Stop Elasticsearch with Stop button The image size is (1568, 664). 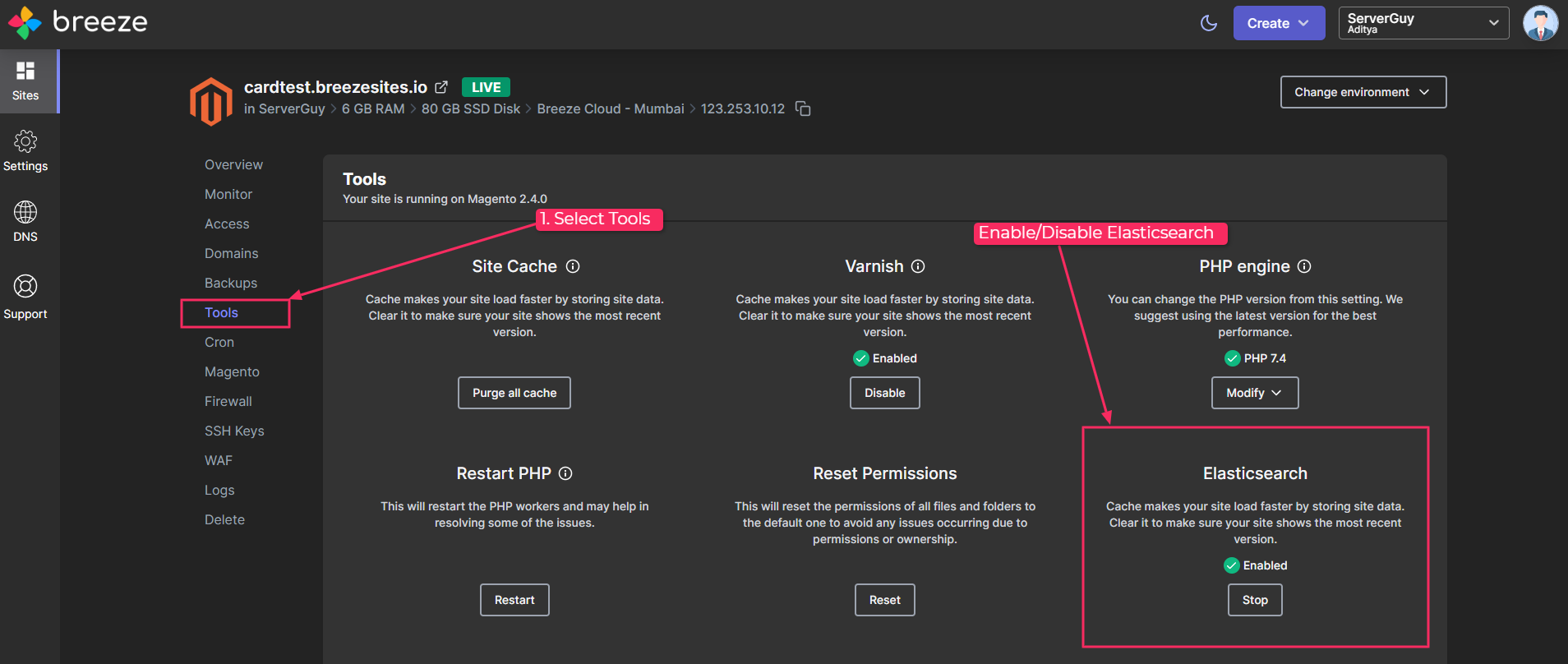(1255, 600)
